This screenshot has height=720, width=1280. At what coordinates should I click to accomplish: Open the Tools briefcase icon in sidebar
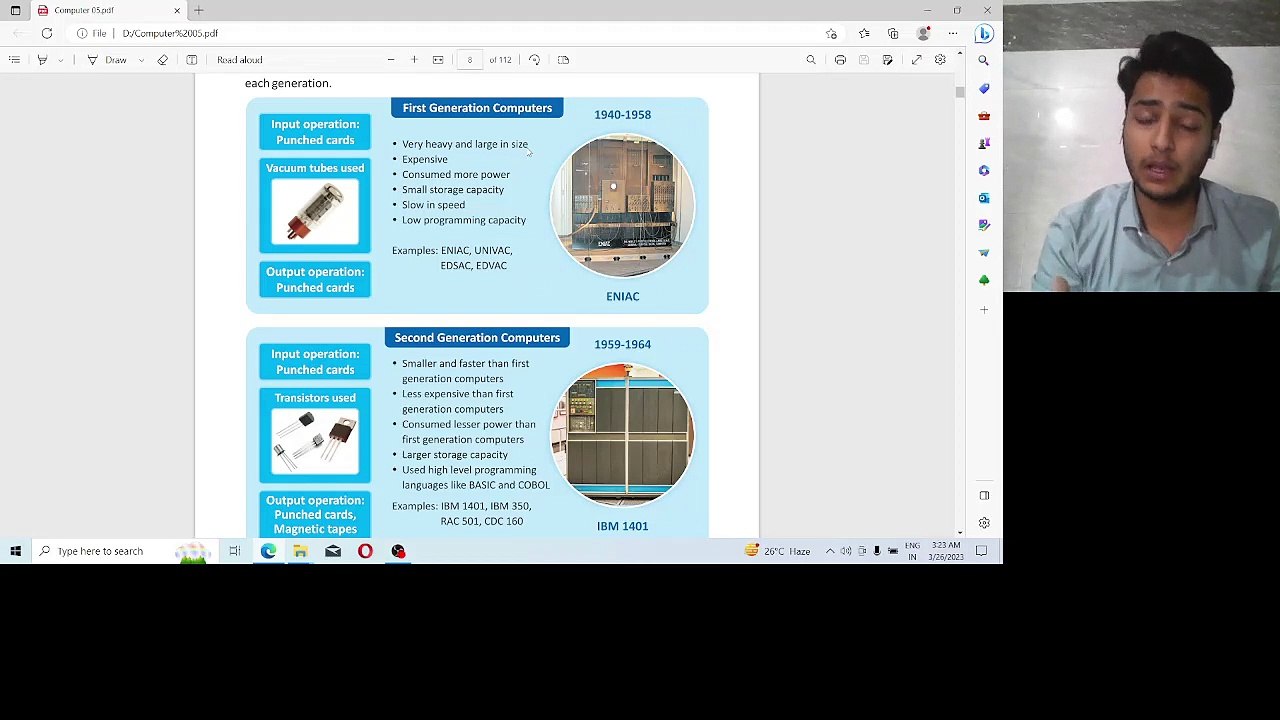pyautogui.click(x=984, y=116)
